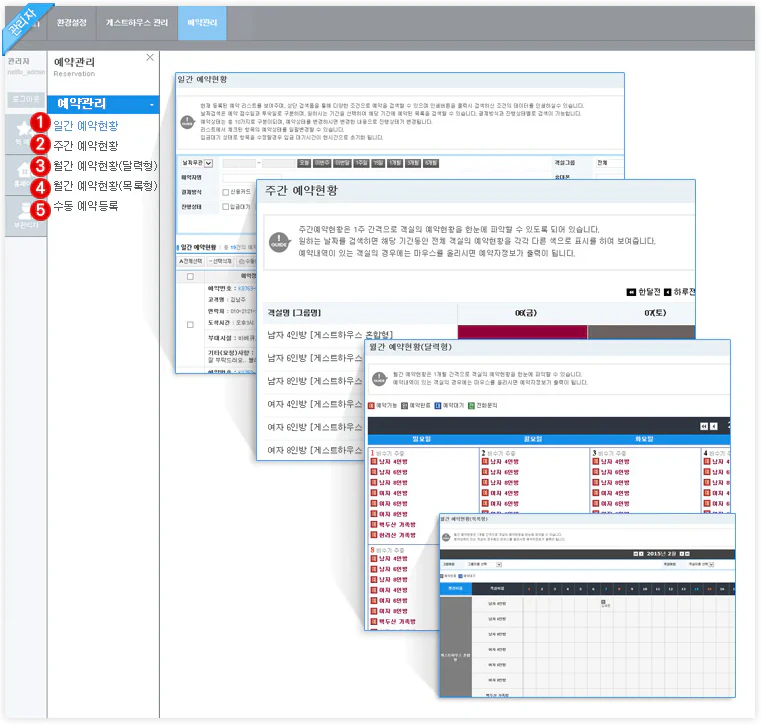Click the 한달전 double-arrow icon
761x725 pixels.
632,292
